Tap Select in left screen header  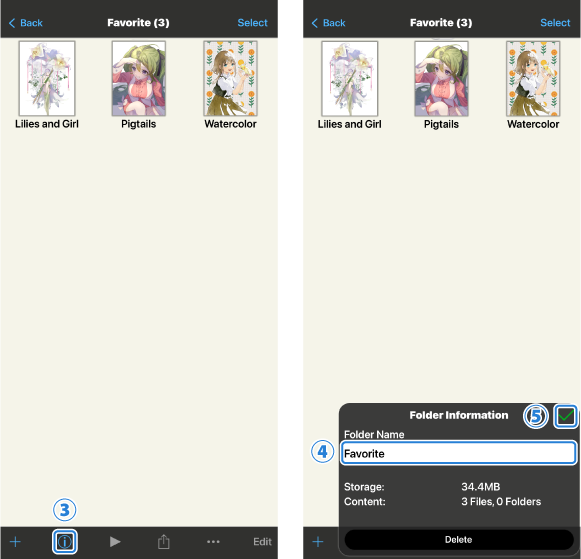pyautogui.click(x=252, y=23)
